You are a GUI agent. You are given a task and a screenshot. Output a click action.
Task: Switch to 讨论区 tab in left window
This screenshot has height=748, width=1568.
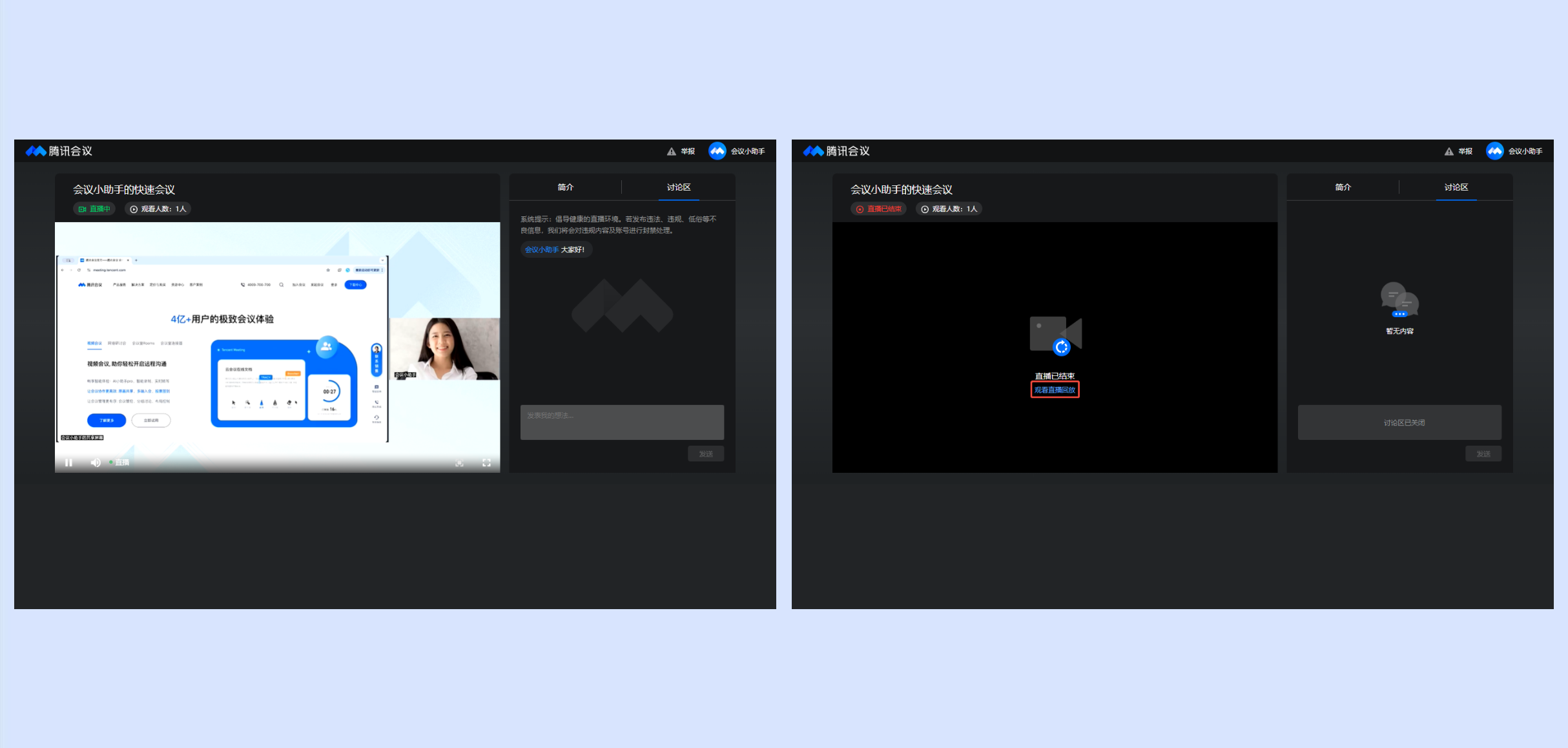click(x=679, y=187)
